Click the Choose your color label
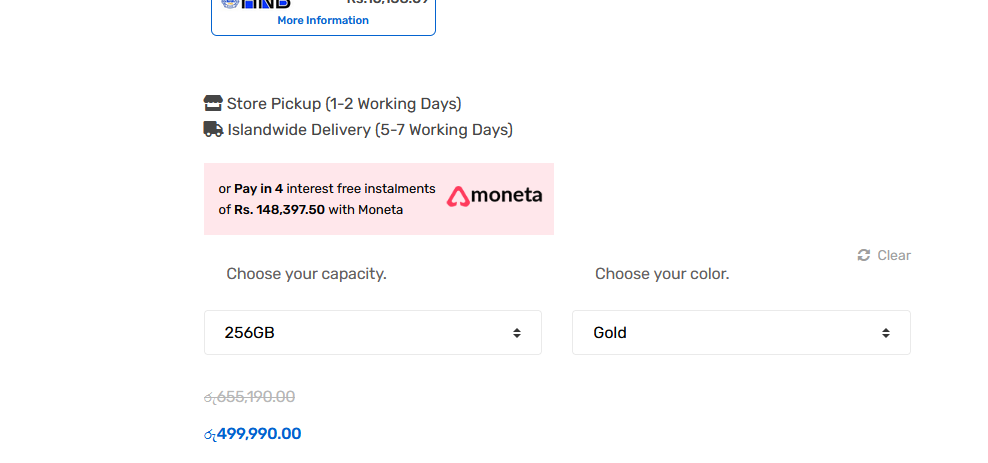The height and width of the screenshot is (463, 988). (x=662, y=274)
